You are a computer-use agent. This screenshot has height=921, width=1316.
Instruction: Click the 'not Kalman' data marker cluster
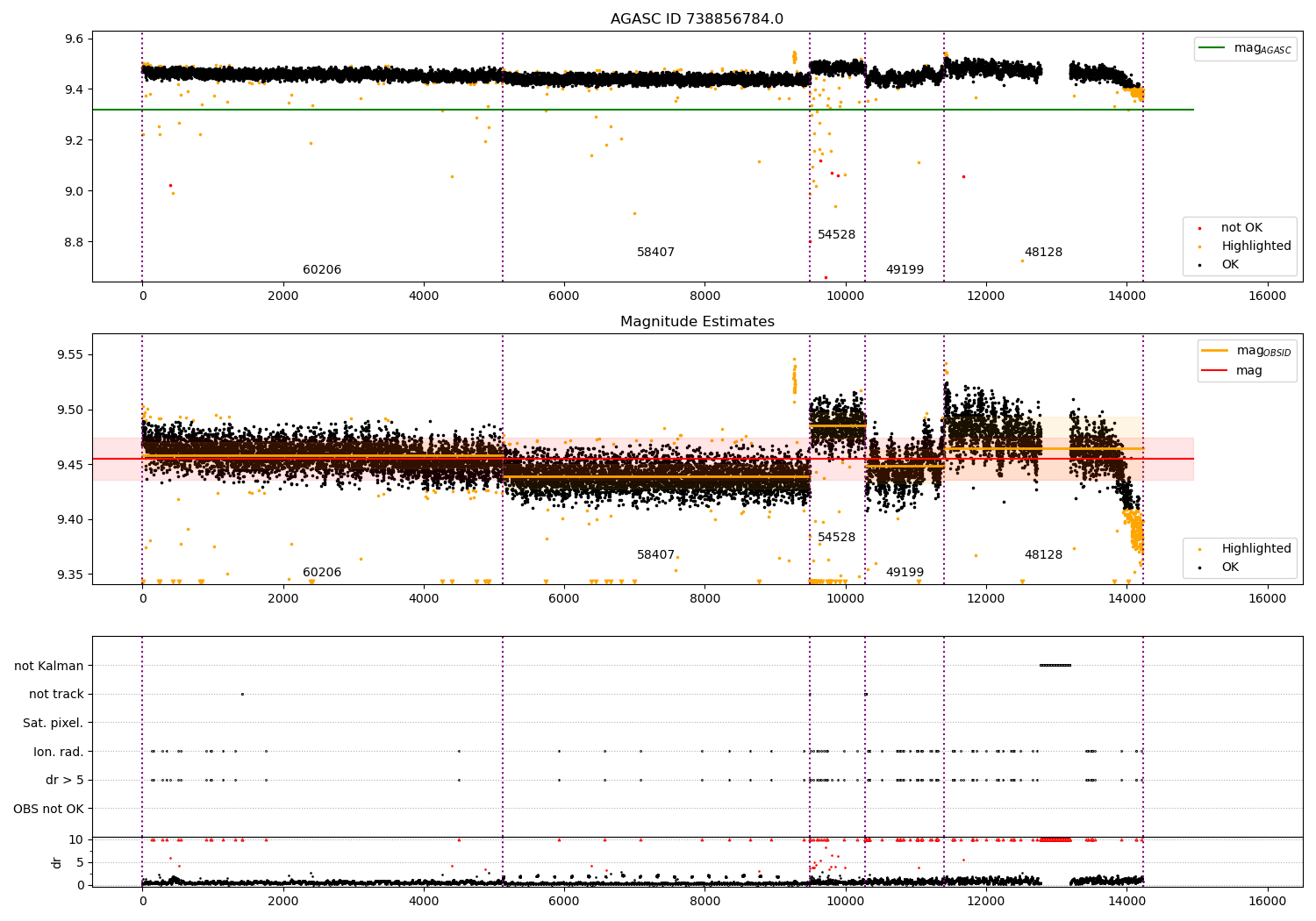click(1055, 665)
